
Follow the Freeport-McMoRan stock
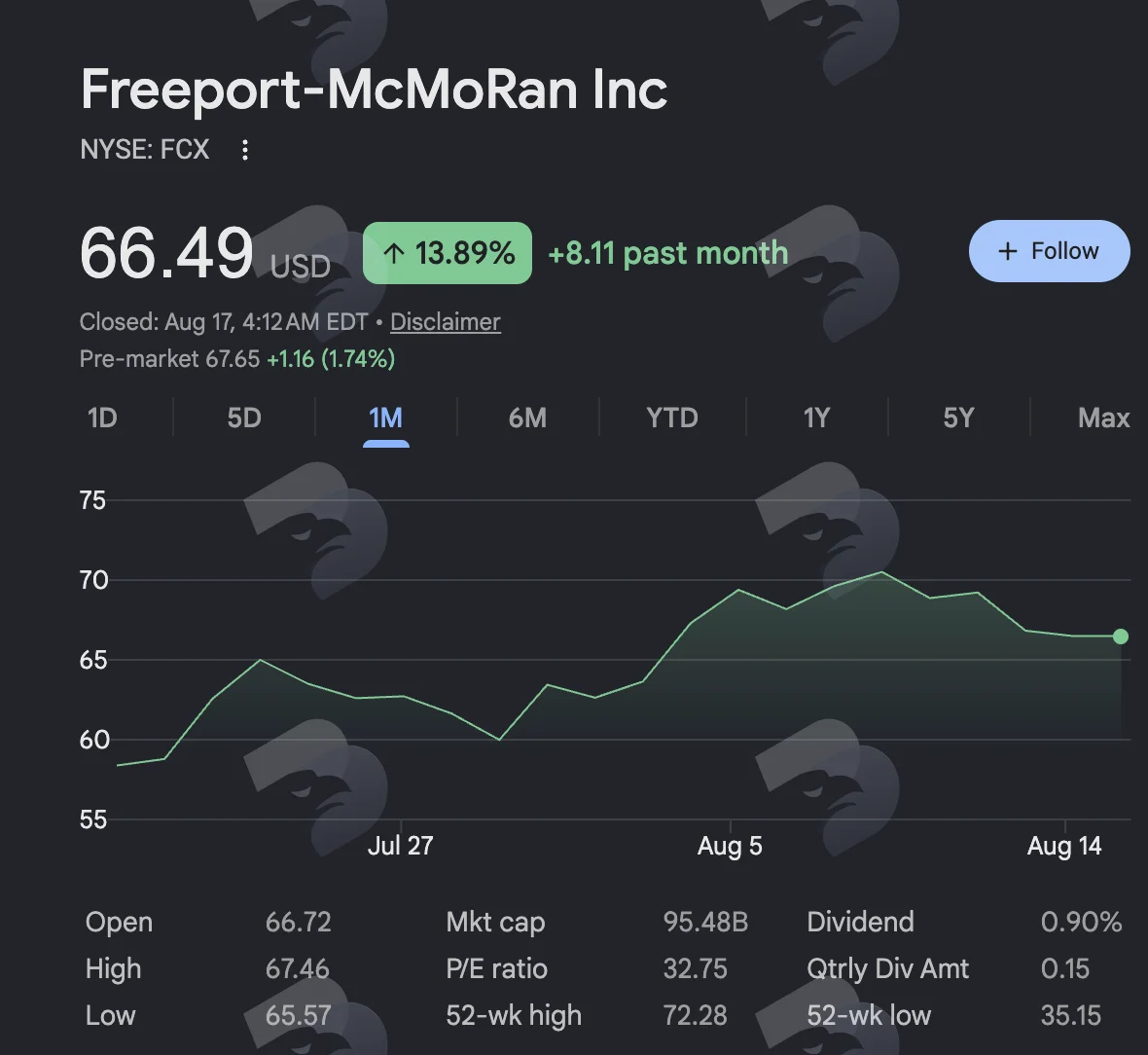(x=1049, y=251)
